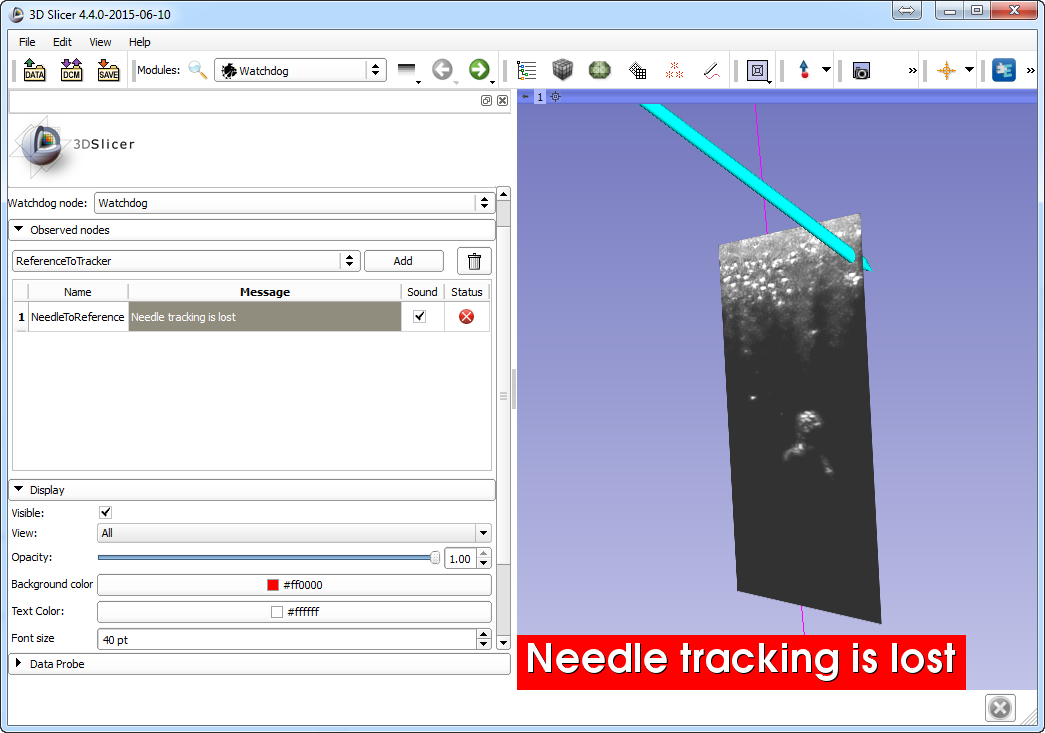Click the Load DATA toolbar icon
The height and width of the screenshot is (733, 1045).
tap(34, 70)
